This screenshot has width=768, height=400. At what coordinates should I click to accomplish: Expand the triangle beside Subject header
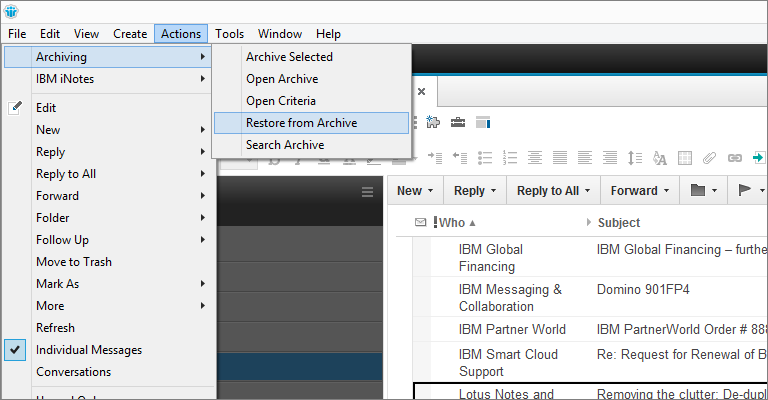(589, 222)
